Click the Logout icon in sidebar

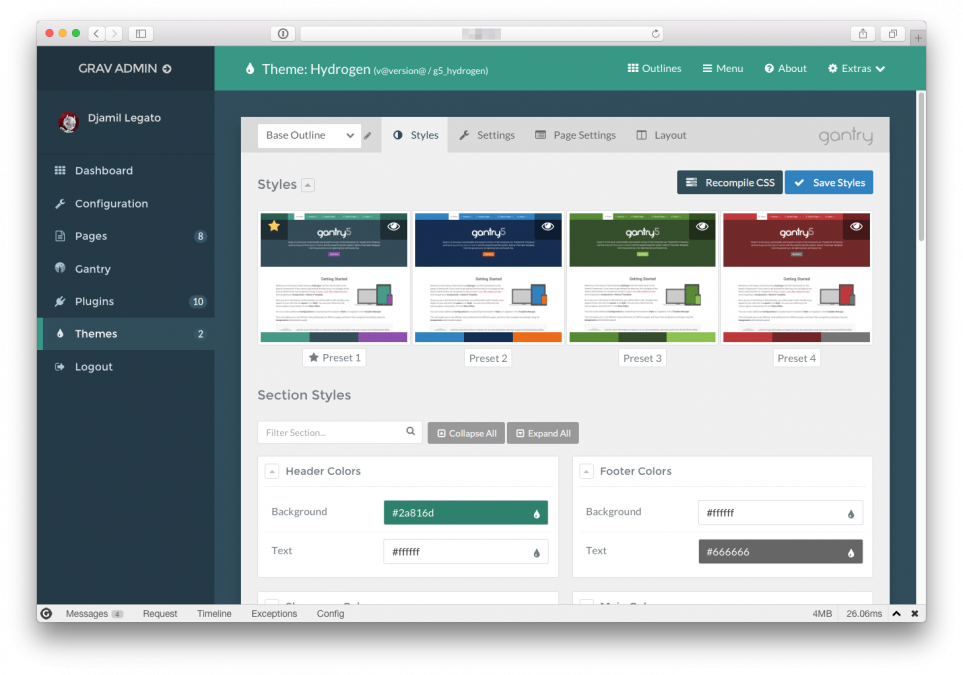(60, 367)
